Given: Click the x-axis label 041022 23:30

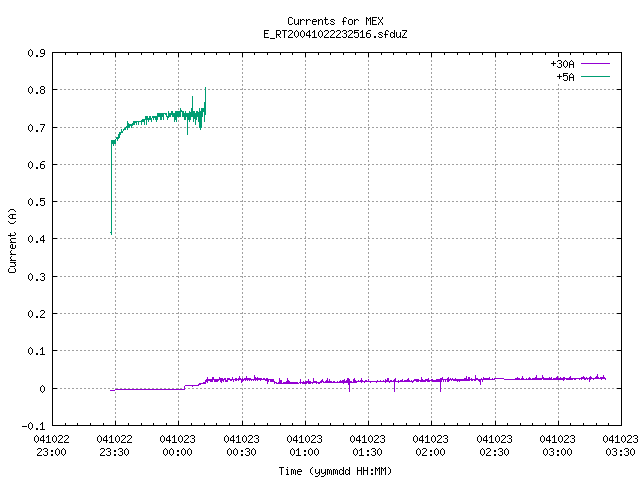Looking at the screenshot, I should (x=115, y=446).
